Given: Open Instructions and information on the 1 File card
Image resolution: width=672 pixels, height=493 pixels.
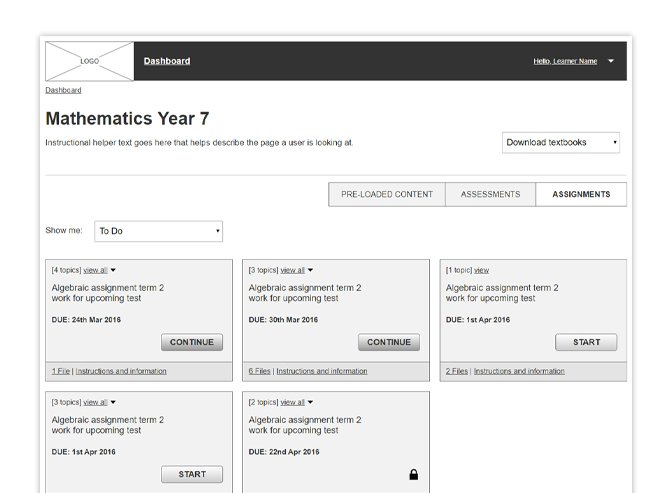Looking at the screenshot, I should click(x=121, y=371).
